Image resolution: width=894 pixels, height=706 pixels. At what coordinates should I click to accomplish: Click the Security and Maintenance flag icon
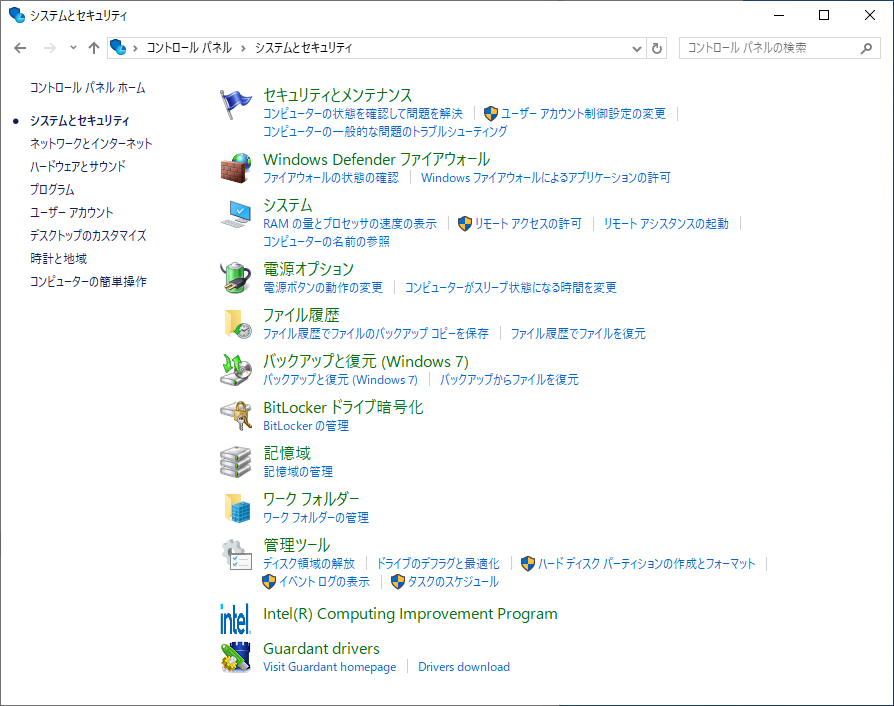(x=235, y=104)
